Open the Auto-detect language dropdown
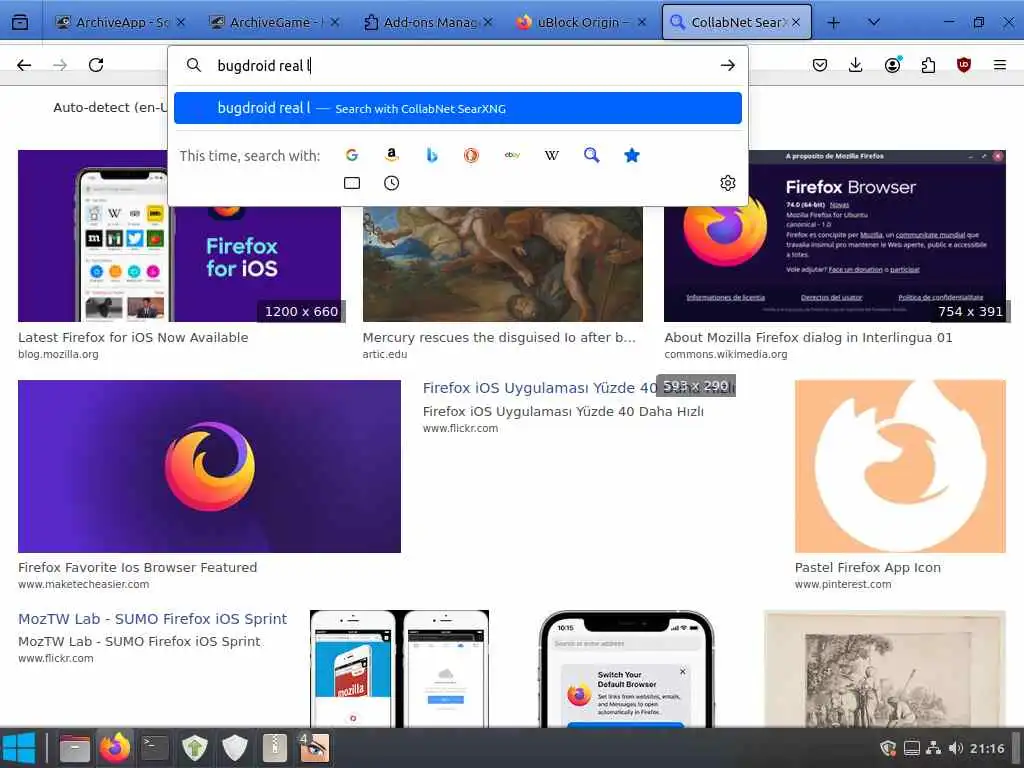 click(110, 107)
